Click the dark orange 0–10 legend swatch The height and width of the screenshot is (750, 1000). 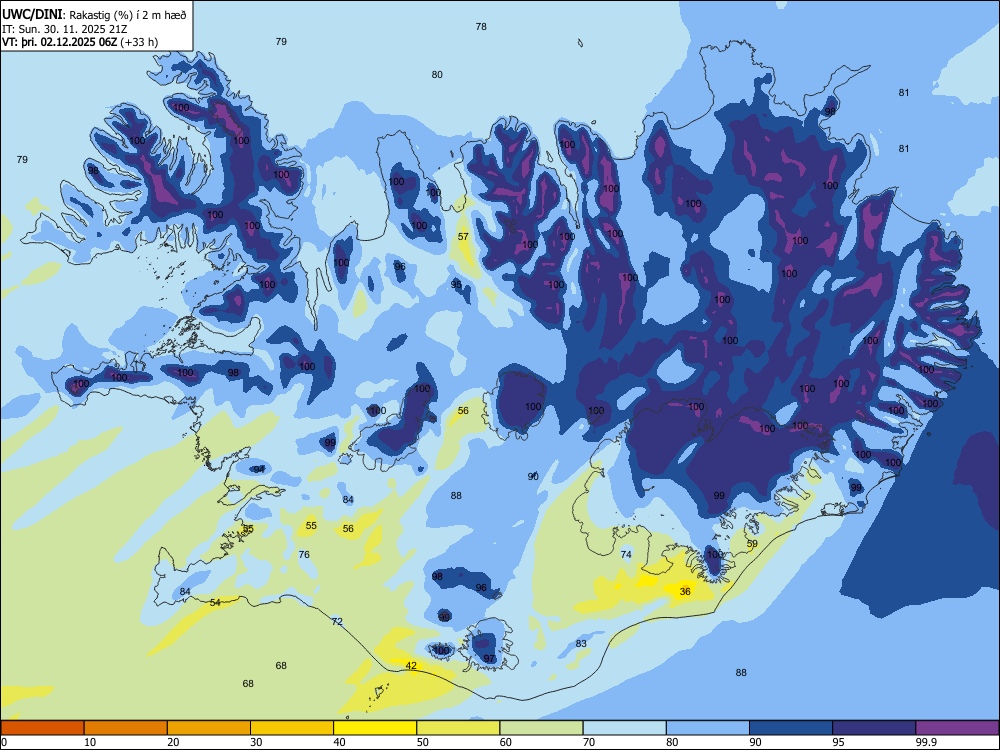click(42, 728)
